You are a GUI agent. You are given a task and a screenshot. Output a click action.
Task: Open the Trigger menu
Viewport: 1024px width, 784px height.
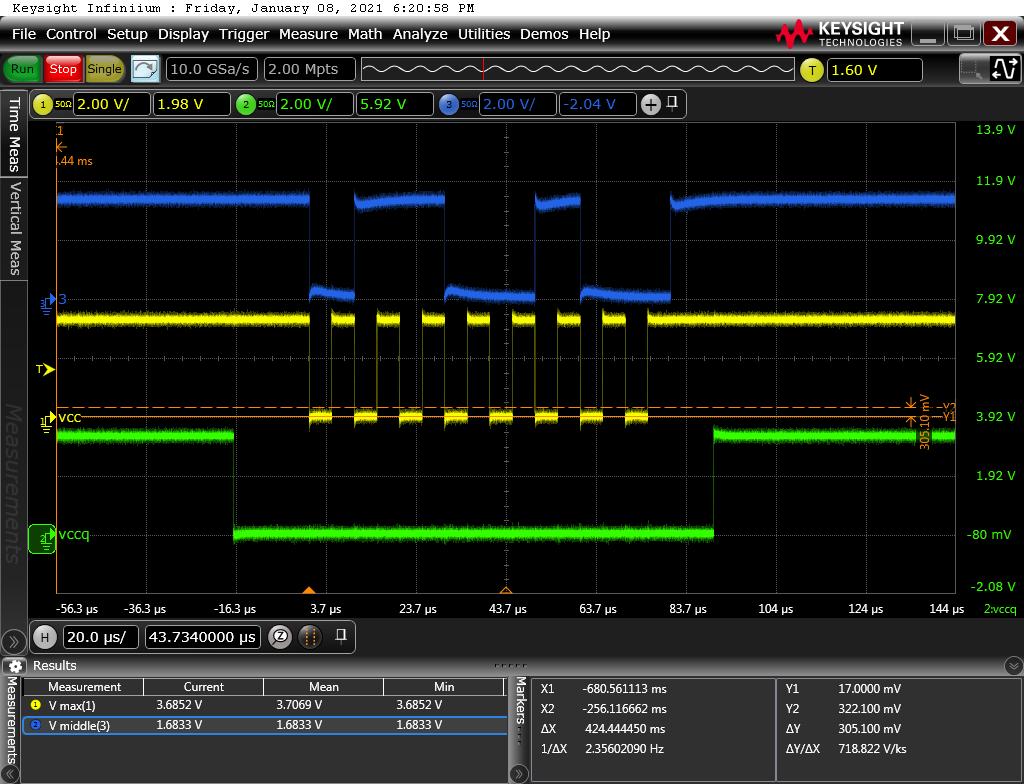click(x=244, y=34)
